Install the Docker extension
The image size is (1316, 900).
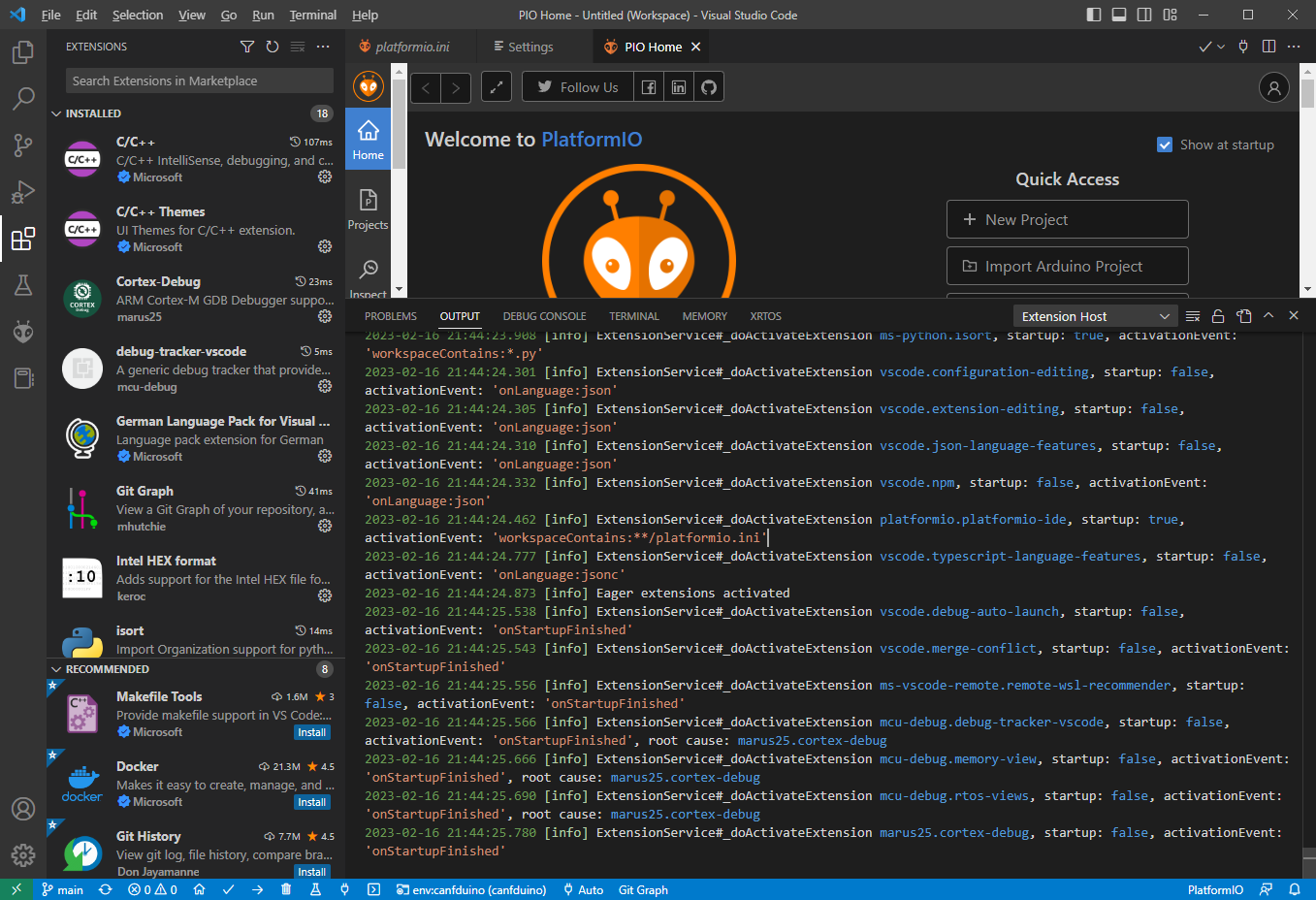(x=312, y=802)
